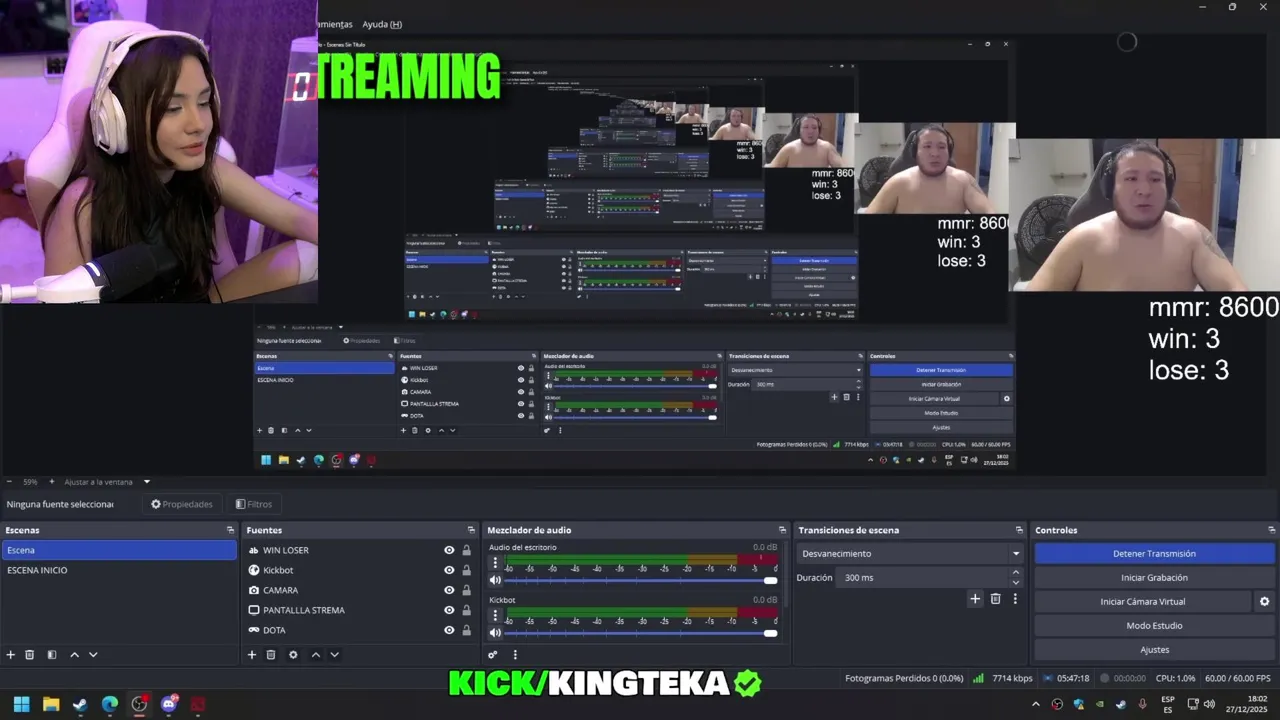Open Kickbot audio three-dot options
The height and width of the screenshot is (720, 1280).
coord(494,617)
